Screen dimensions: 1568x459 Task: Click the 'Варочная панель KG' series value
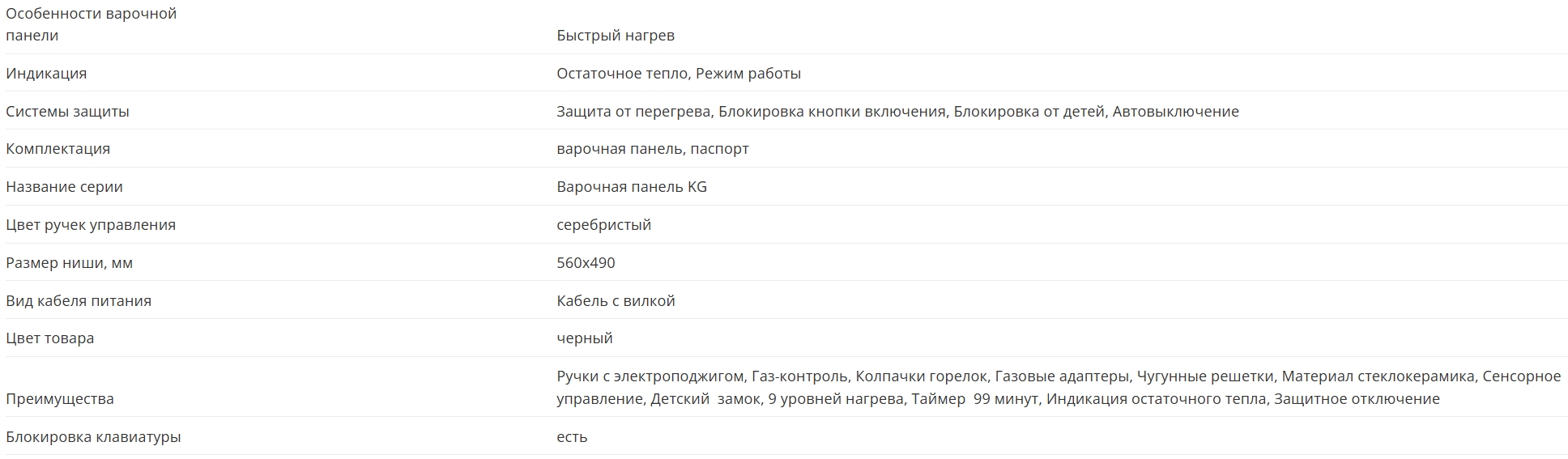(632, 187)
